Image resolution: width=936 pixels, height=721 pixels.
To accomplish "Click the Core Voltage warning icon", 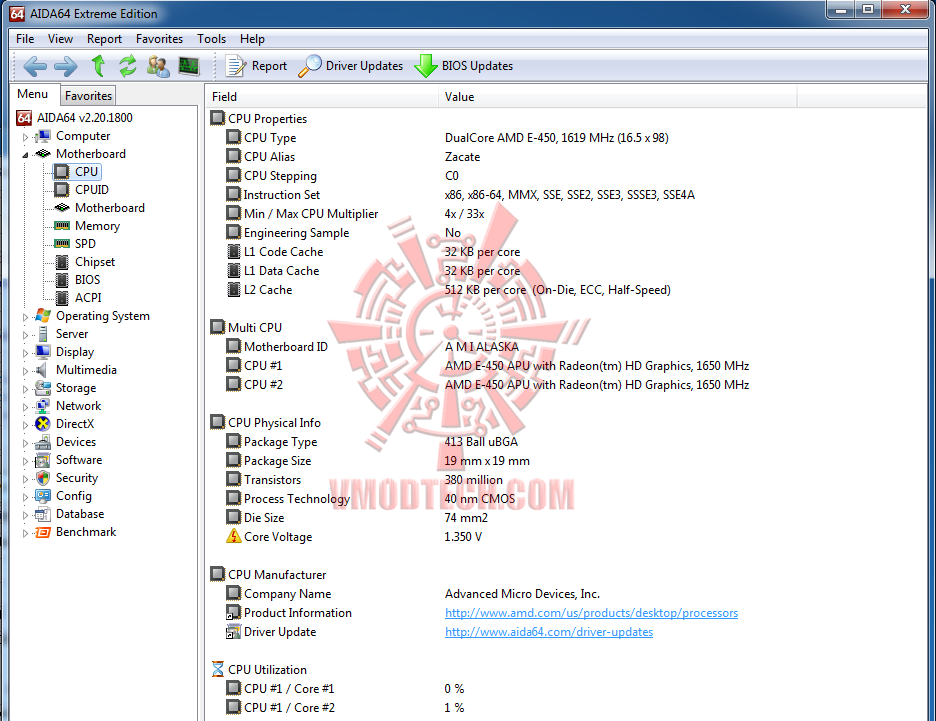I will point(233,536).
